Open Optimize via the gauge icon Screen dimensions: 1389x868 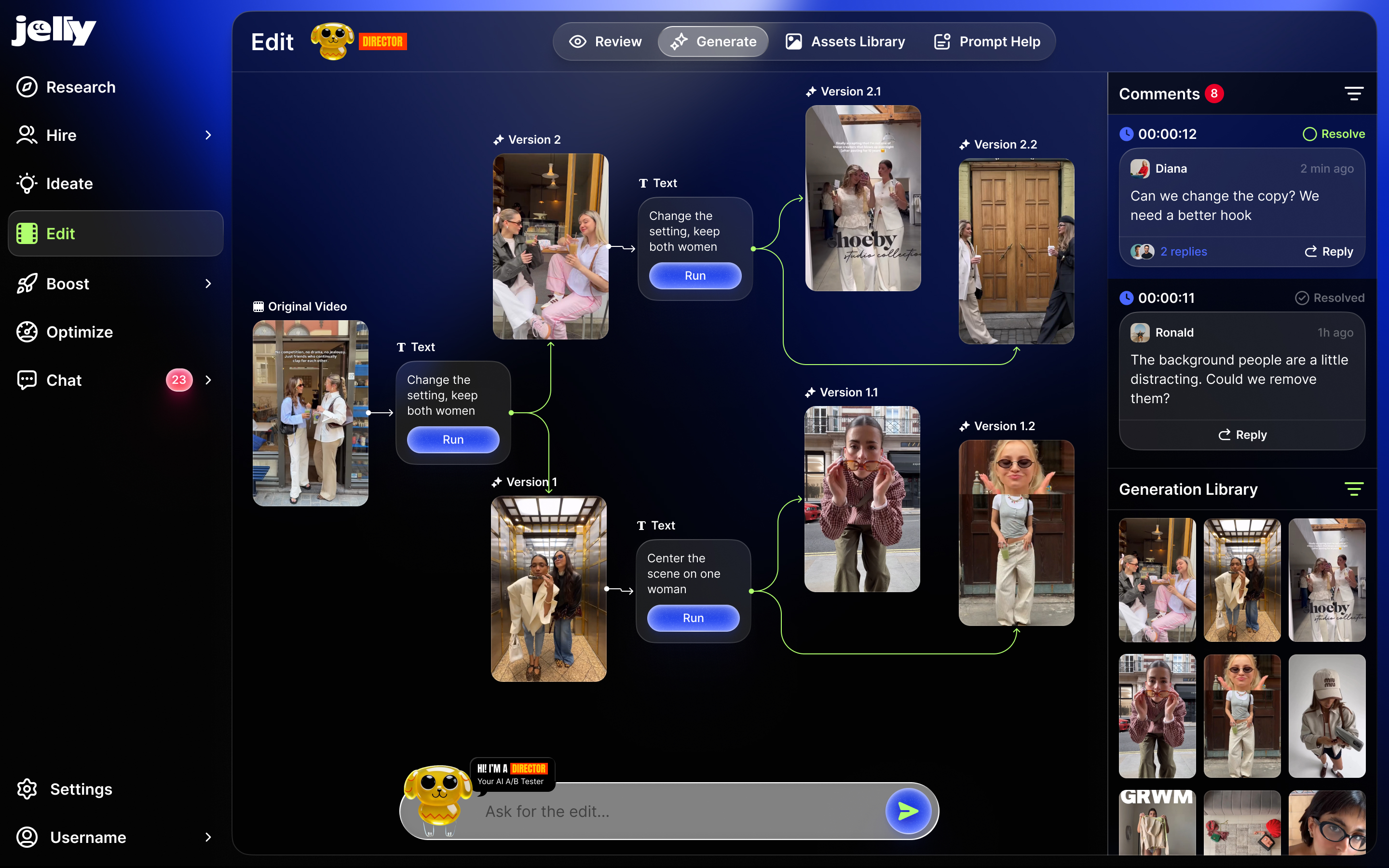pyautogui.click(x=27, y=332)
